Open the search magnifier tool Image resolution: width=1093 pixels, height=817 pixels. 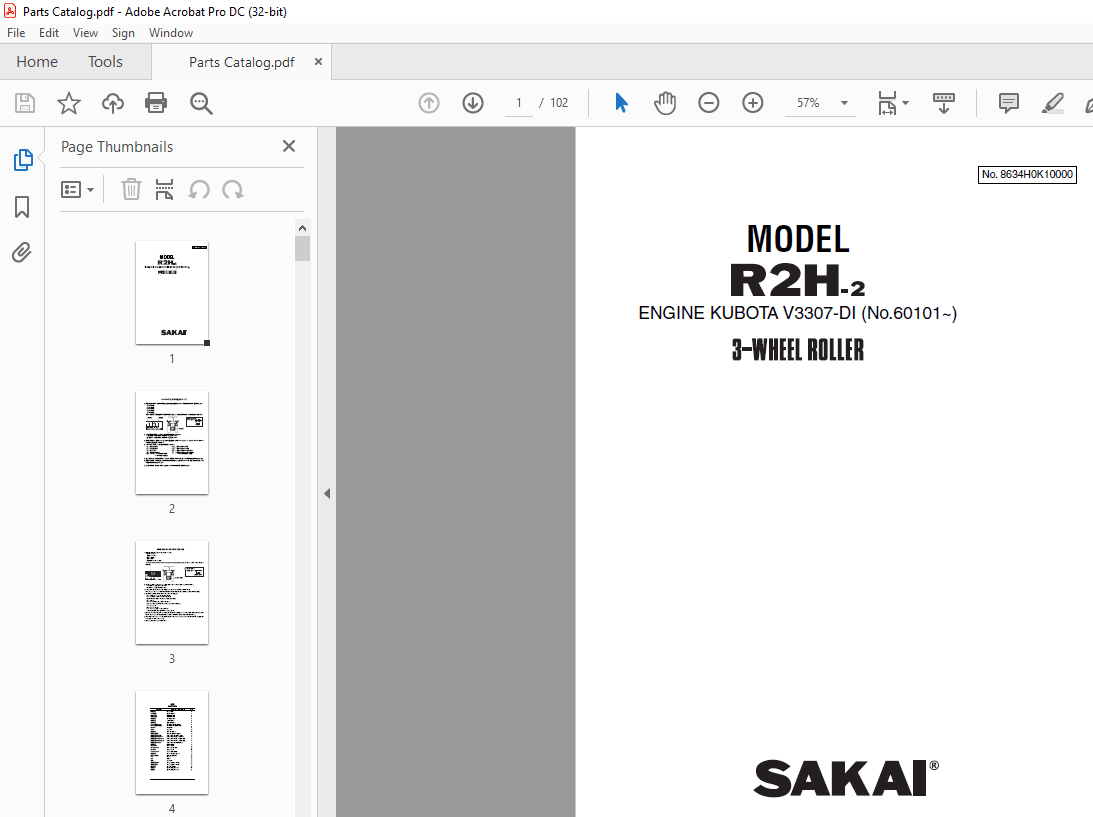pyautogui.click(x=200, y=102)
